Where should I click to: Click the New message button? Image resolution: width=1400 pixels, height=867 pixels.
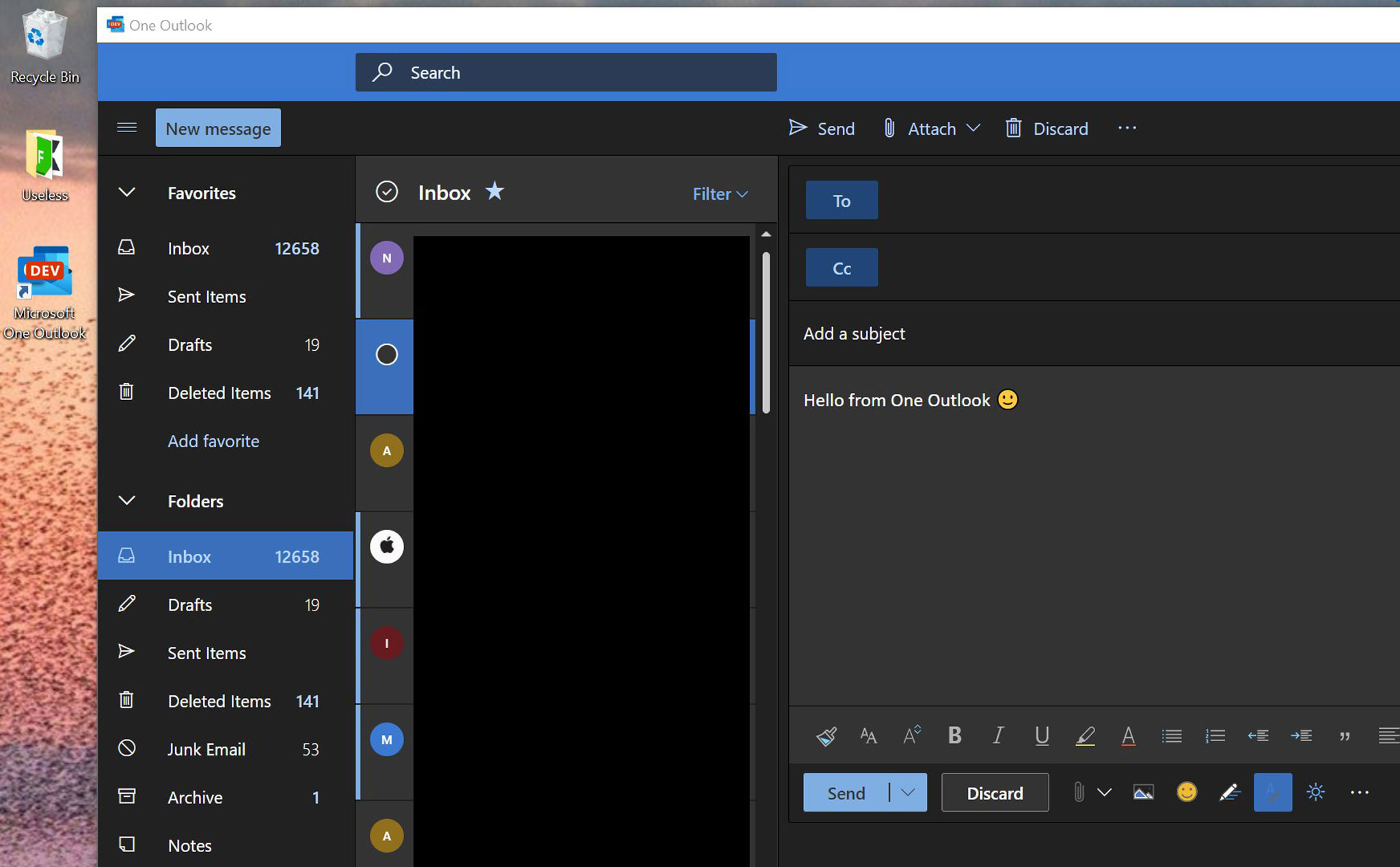(x=218, y=129)
